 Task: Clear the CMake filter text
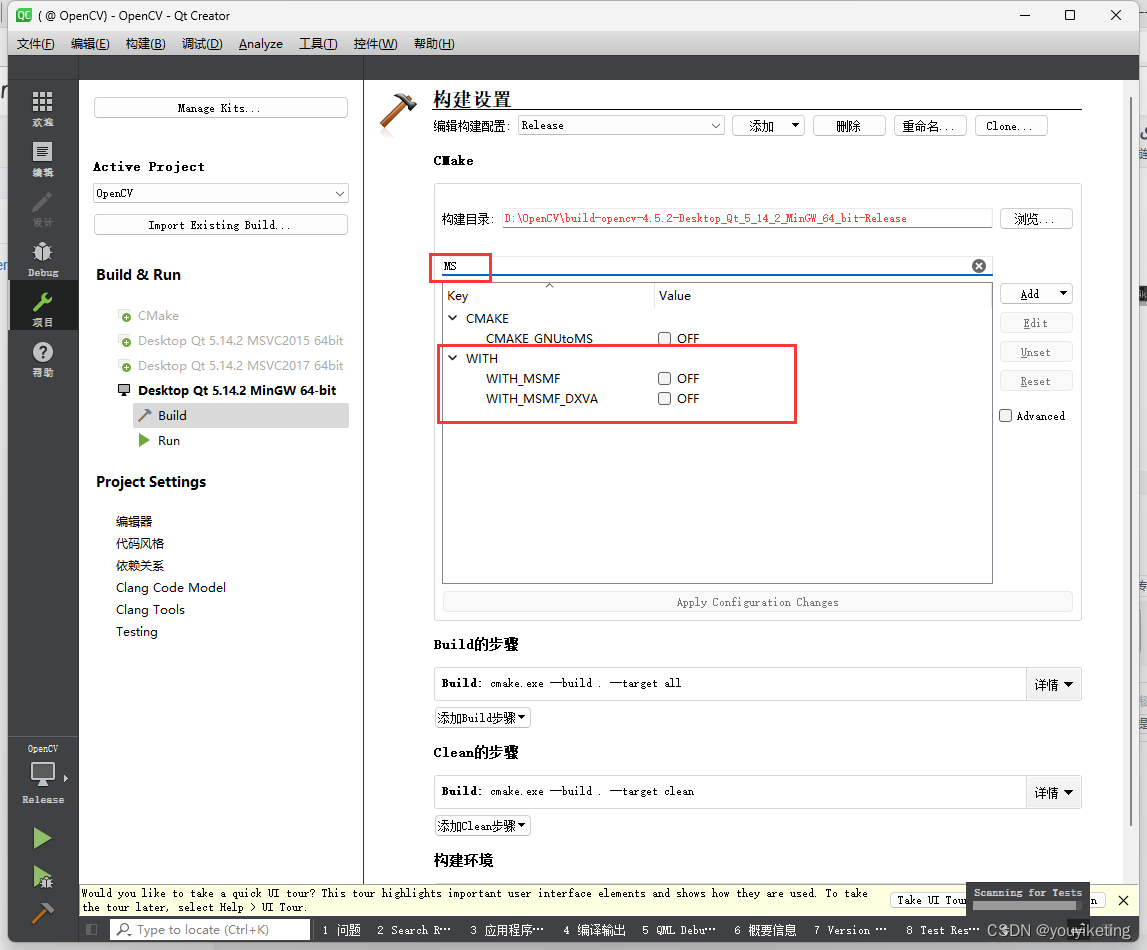(x=979, y=265)
